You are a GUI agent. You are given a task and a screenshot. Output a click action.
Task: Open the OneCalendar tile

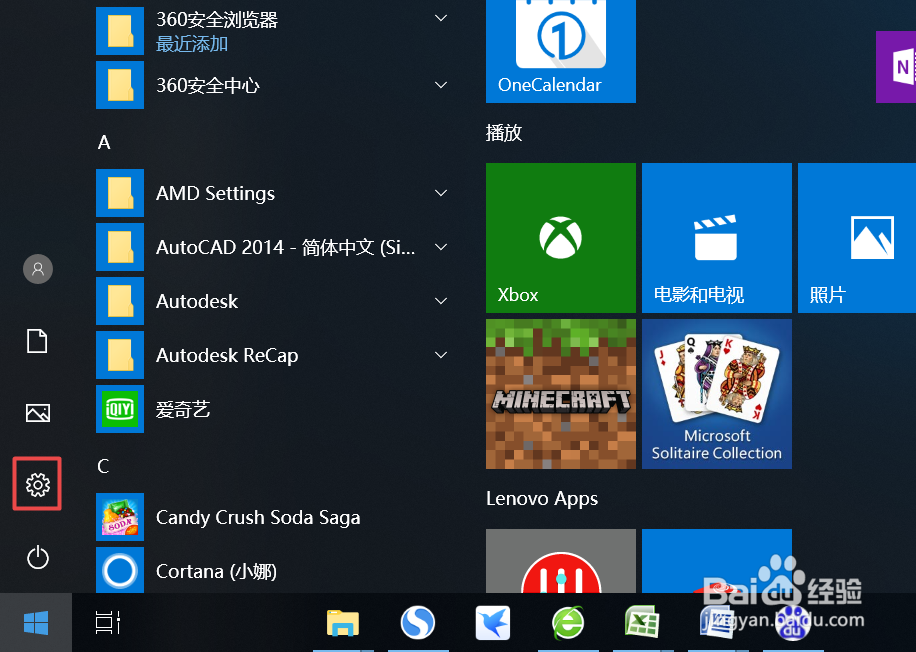pyautogui.click(x=561, y=51)
